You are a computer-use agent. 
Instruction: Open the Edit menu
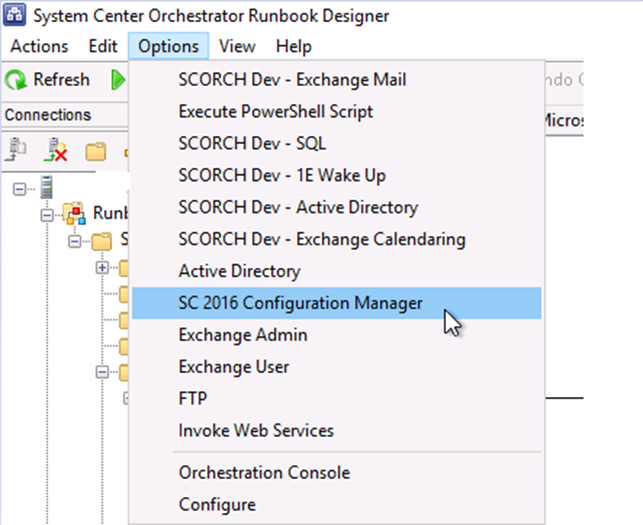tap(103, 46)
